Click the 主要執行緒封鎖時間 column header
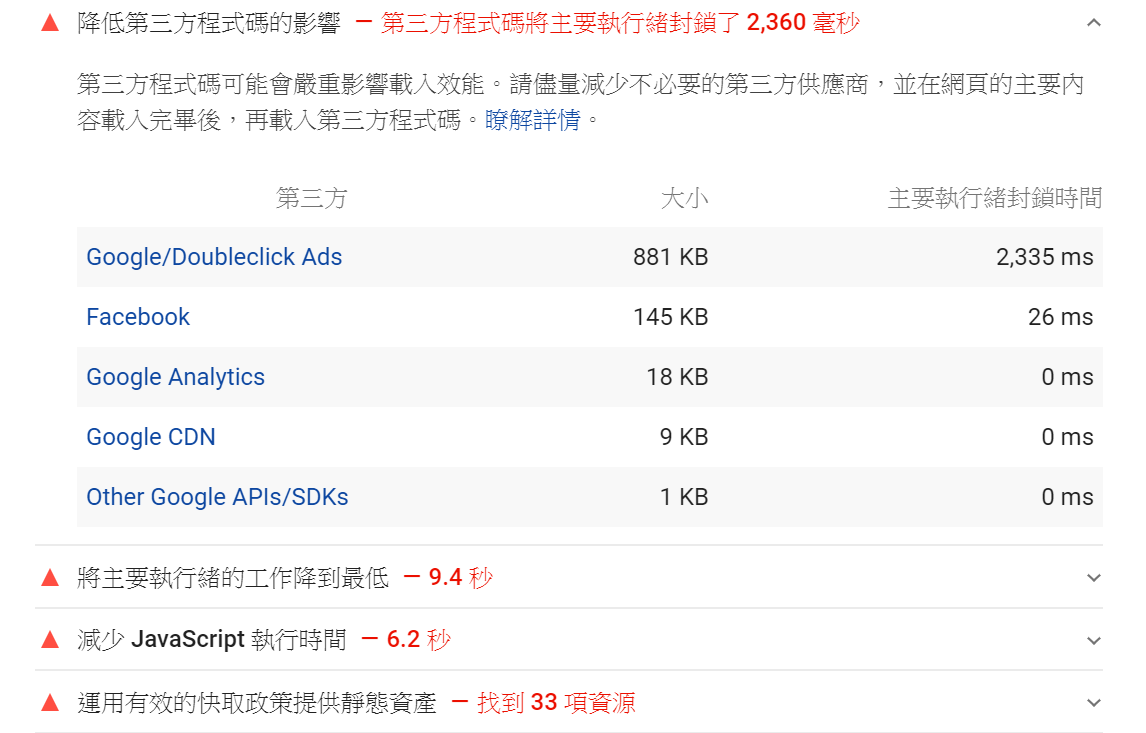The width and height of the screenshot is (1146, 733). click(995, 198)
